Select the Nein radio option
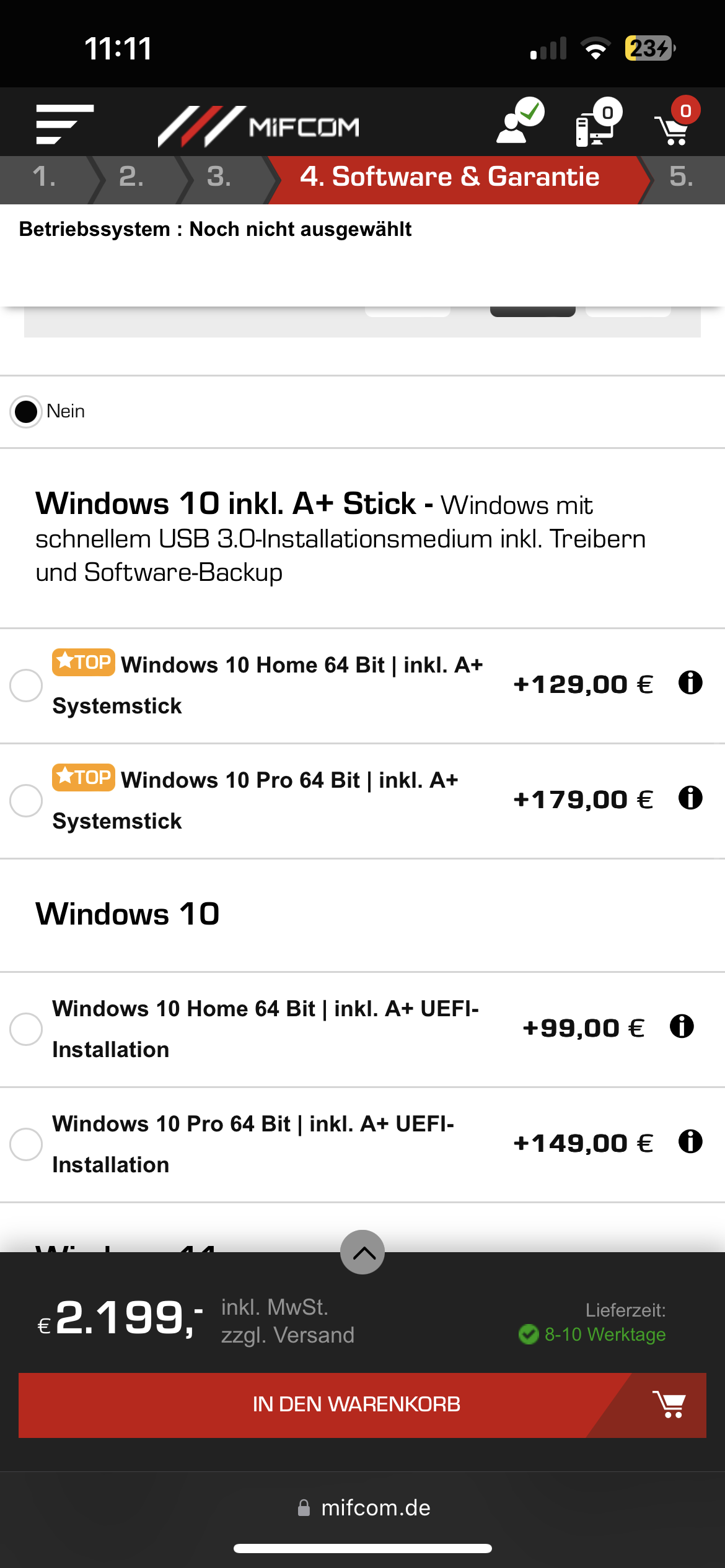Viewport: 725px width, 1568px height. 26,411
